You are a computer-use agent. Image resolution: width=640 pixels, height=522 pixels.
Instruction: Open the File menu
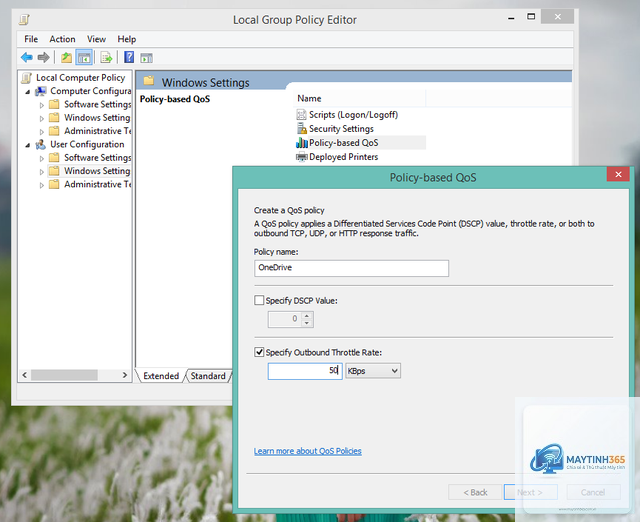(31, 39)
